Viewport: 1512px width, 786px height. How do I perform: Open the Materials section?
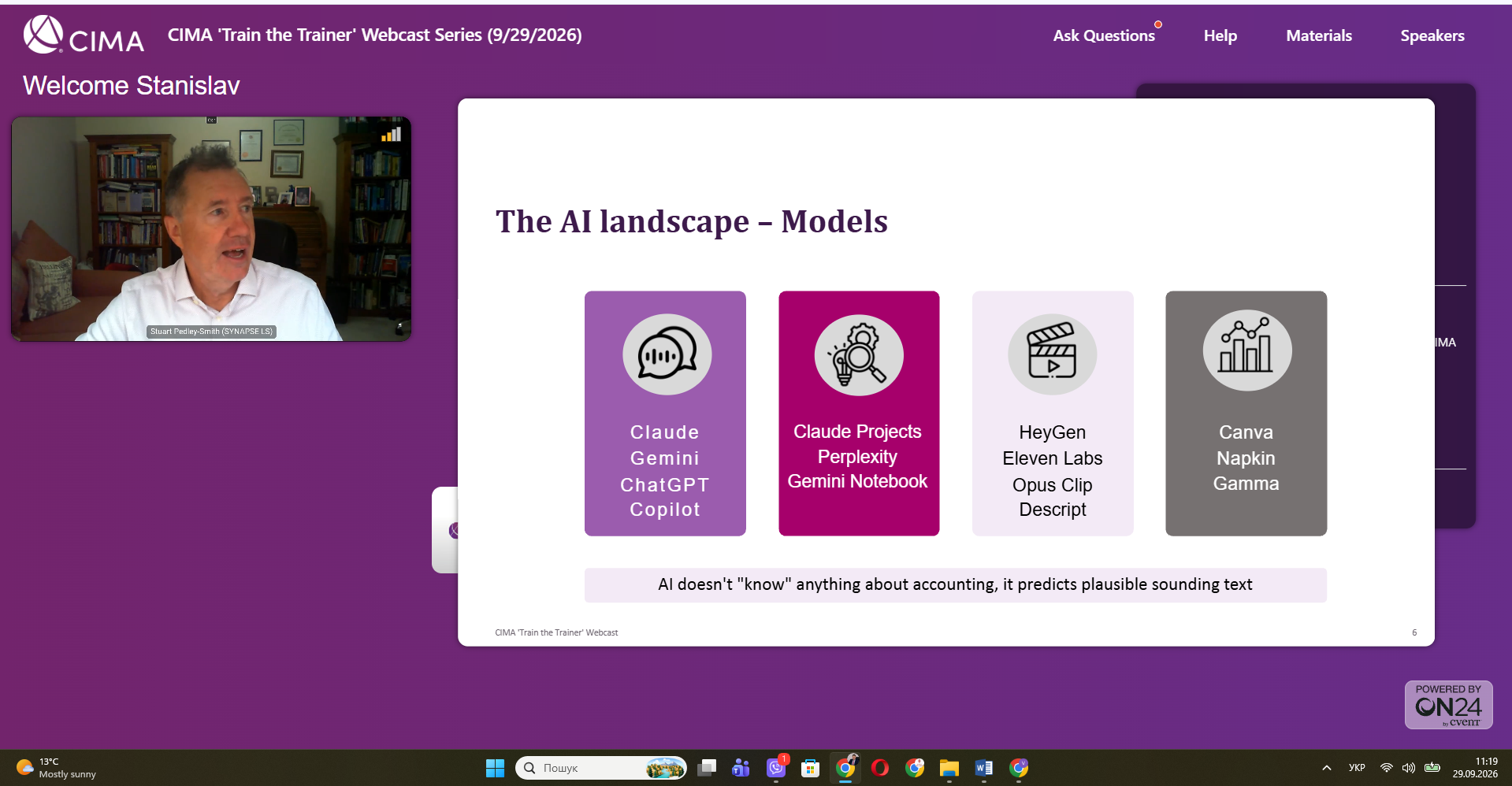click(x=1318, y=35)
